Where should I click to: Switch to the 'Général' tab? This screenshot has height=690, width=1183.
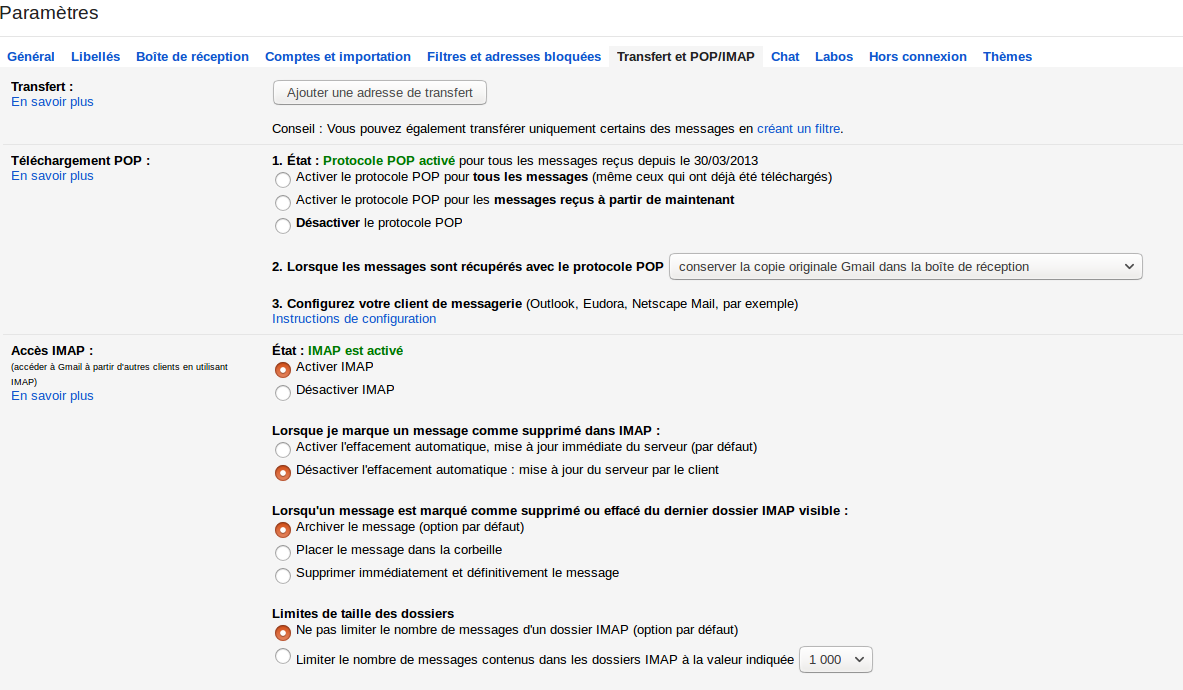(x=31, y=57)
